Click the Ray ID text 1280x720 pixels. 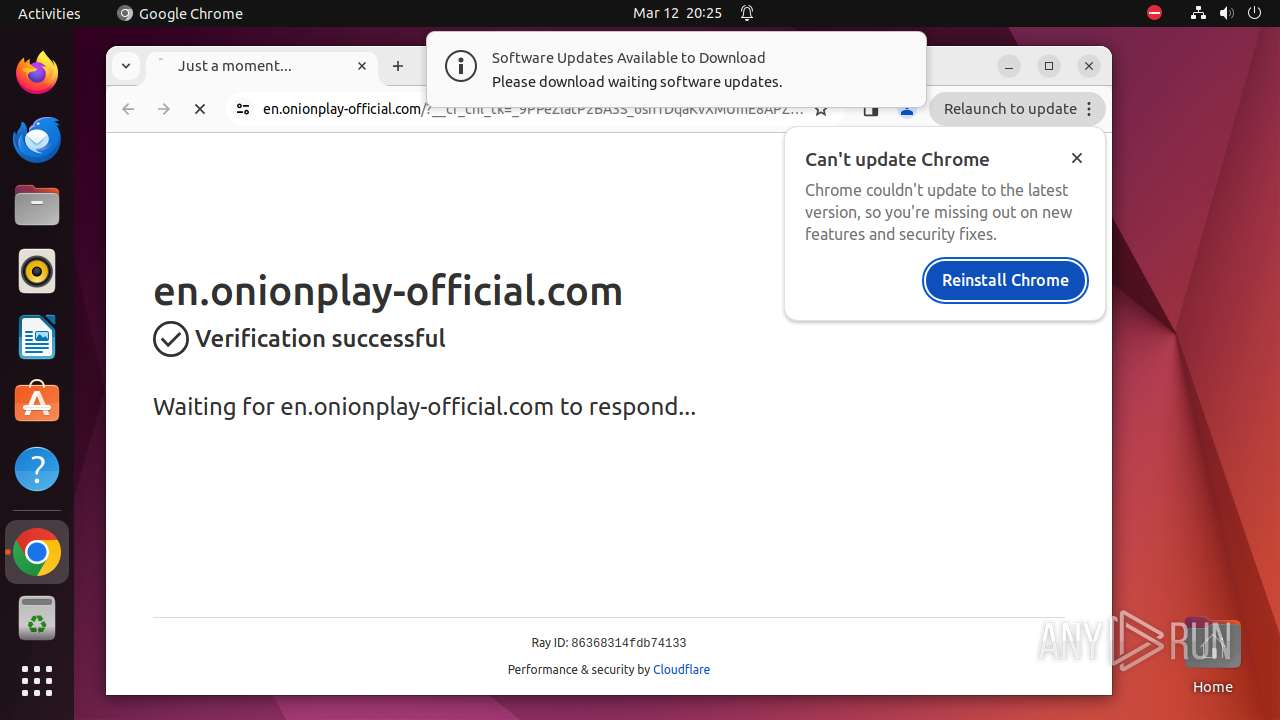pos(609,643)
